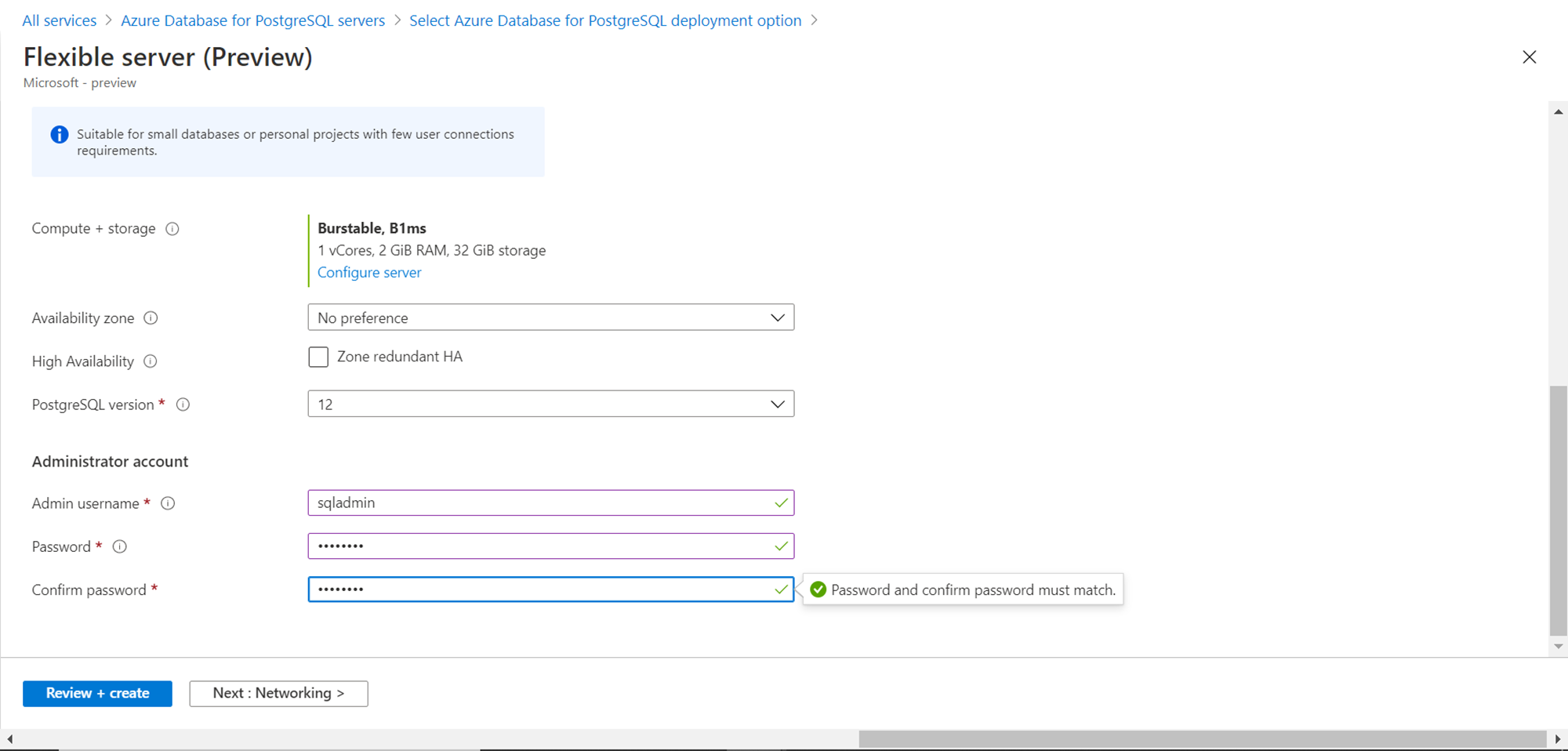The height and width of the screenshot is (751, 1568).
Task: Navigate to Select deployment option breadcrumb
Action: coord(605,20)
